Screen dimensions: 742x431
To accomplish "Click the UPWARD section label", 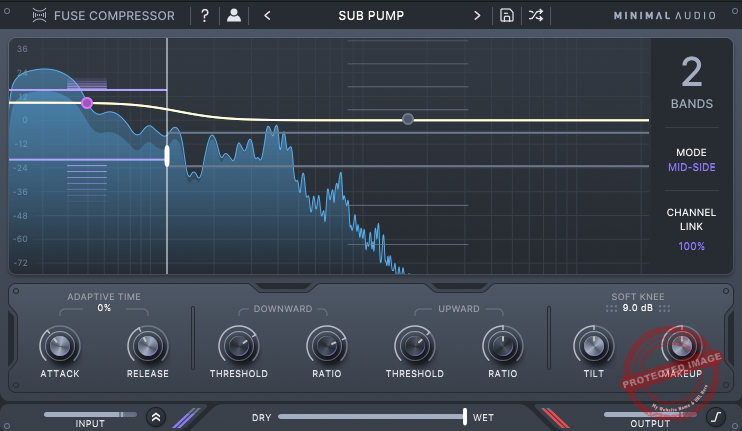I will point(459,309).
